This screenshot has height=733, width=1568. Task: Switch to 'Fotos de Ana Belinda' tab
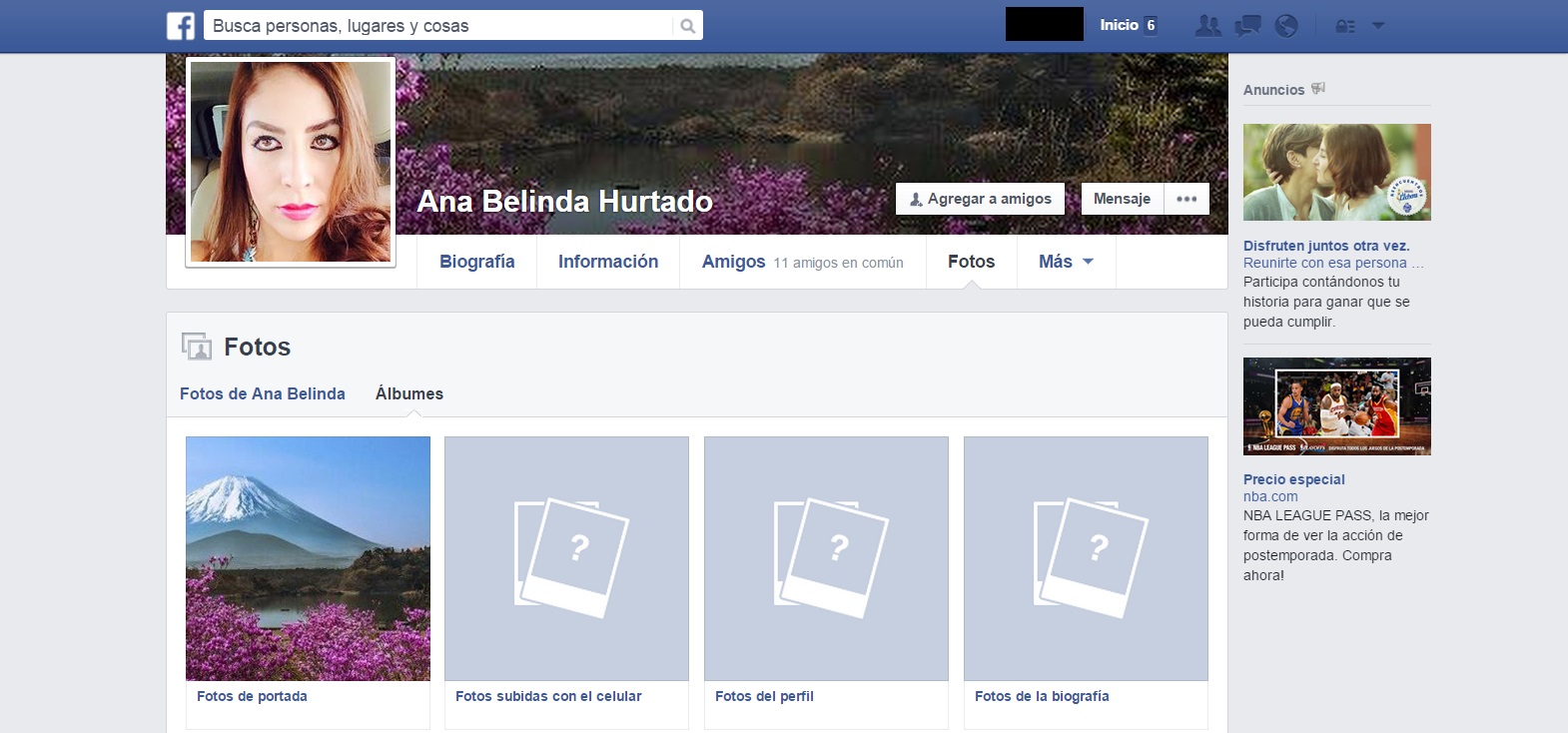[263, 393]
